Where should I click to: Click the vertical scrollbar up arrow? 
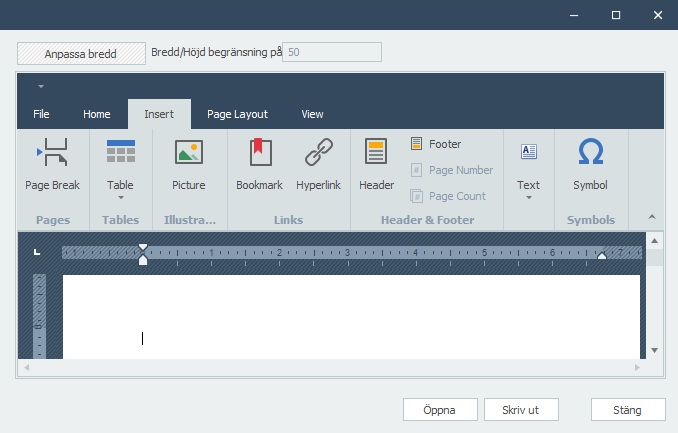pyautogui.click(x=655, y=241)
